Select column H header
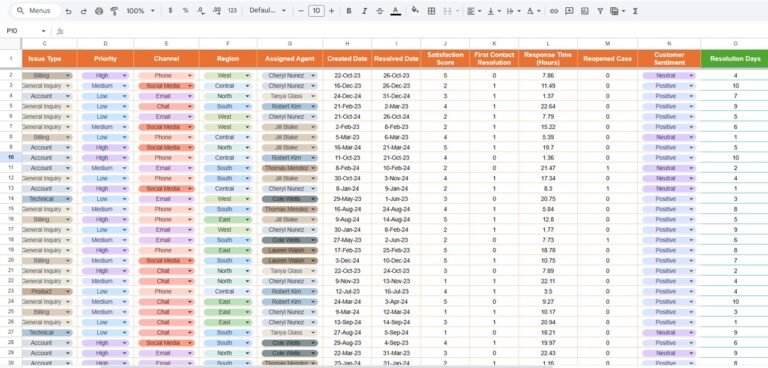This screenshot has height=368, width=768. point(347,44)
